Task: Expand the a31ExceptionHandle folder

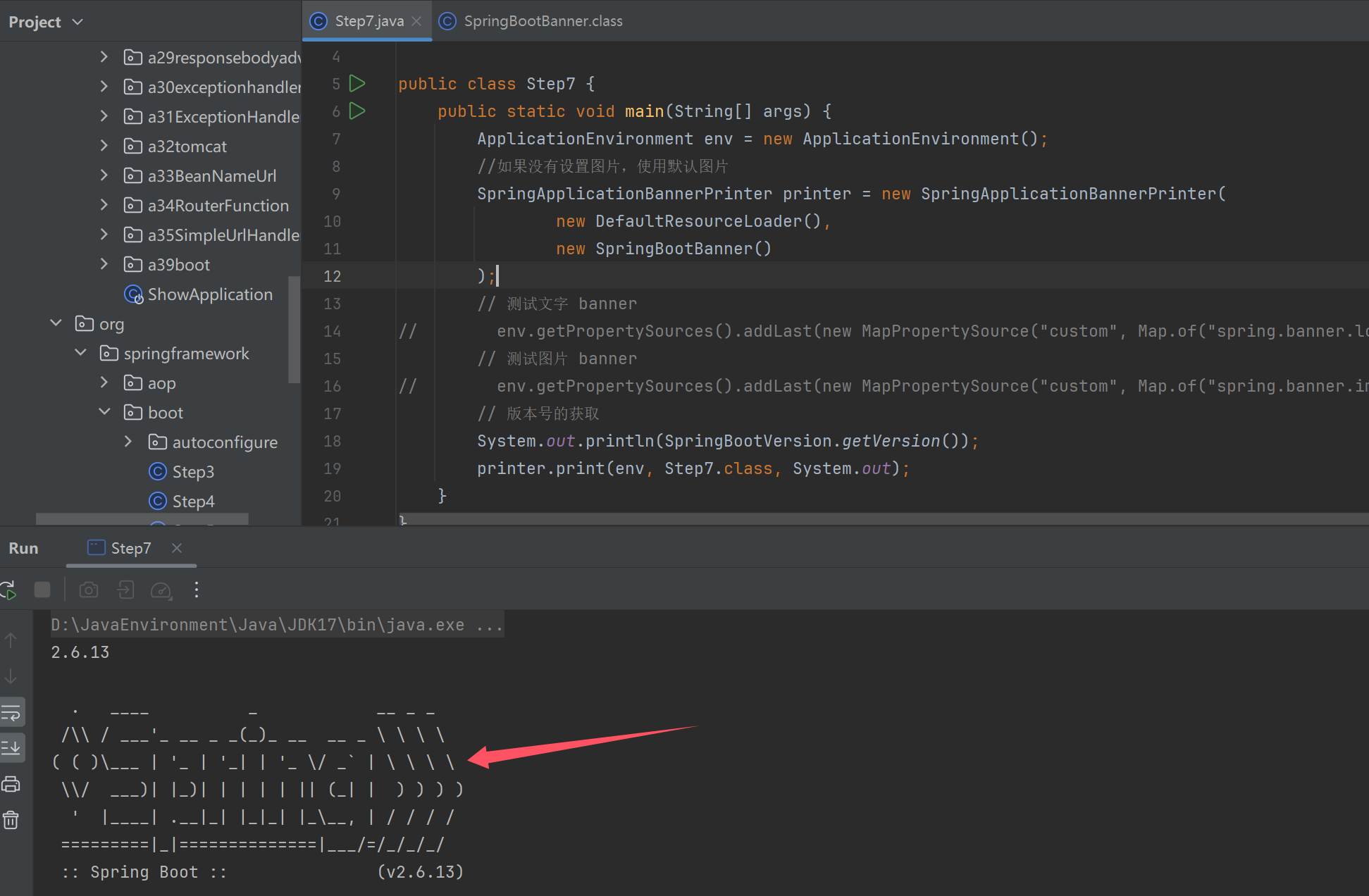Action: pos(104,116)
